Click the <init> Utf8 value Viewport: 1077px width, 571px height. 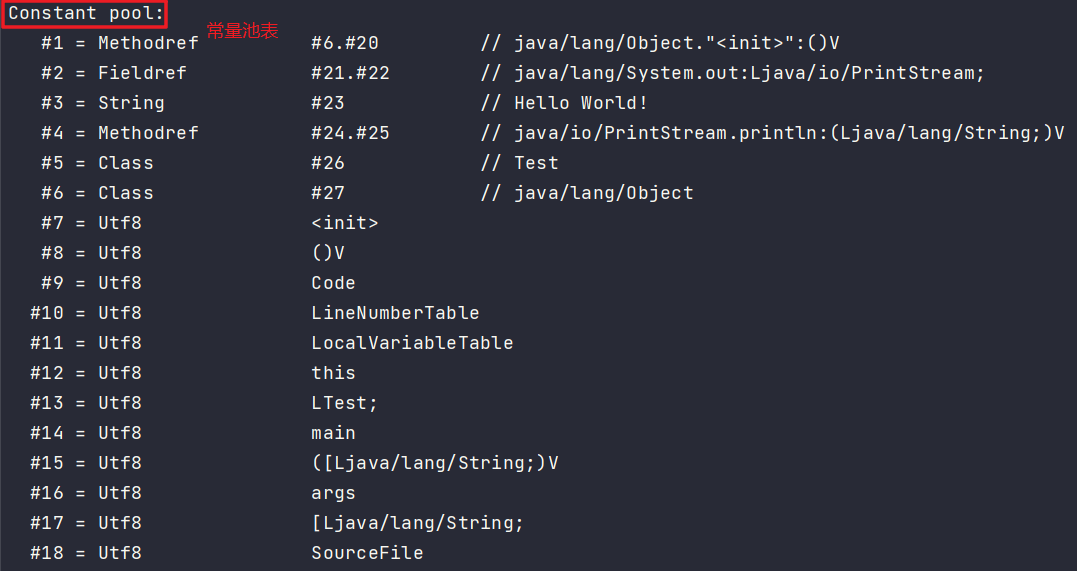(x=345, y=223)
